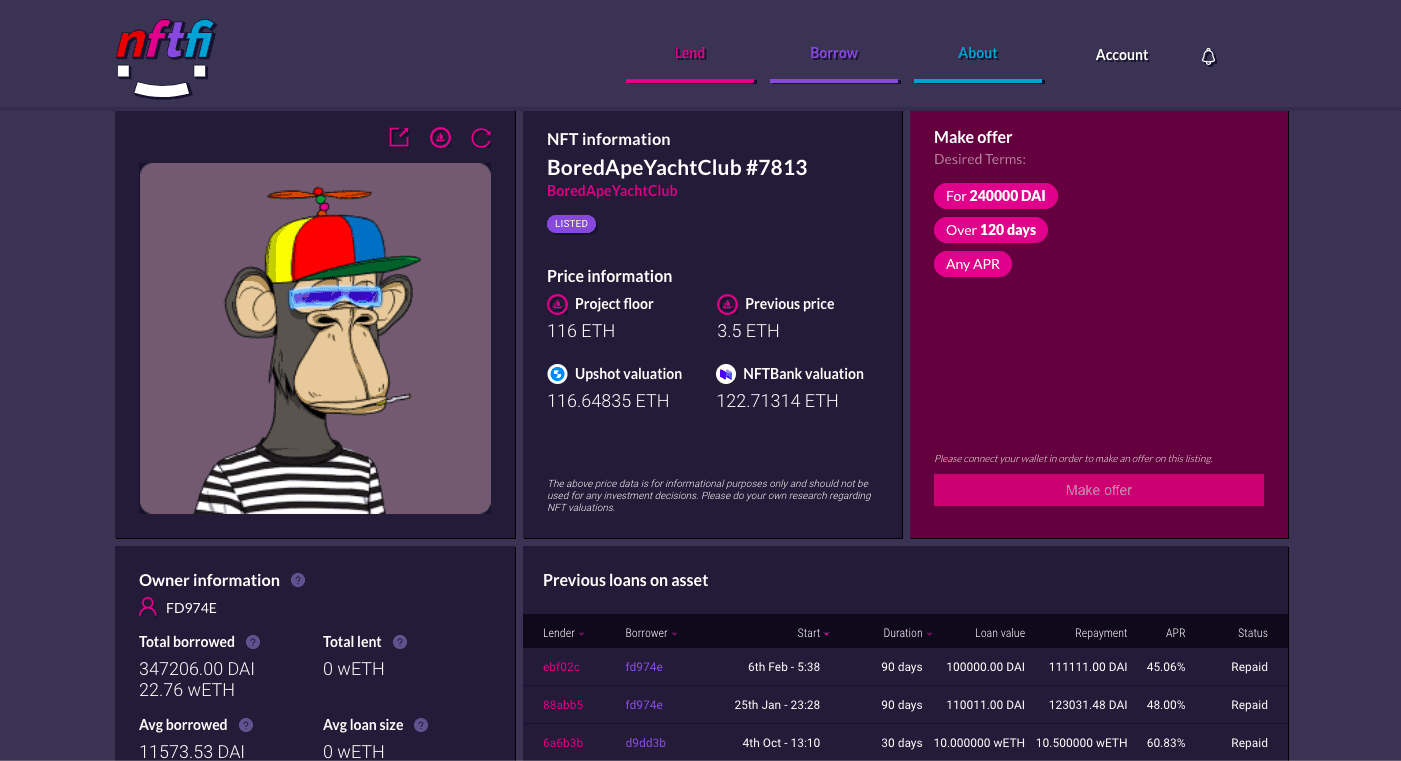1401x761 pixels.
Task: Click the OpenSea icon above the ape image
Action: pyautogui.click(x=440, y=138)
